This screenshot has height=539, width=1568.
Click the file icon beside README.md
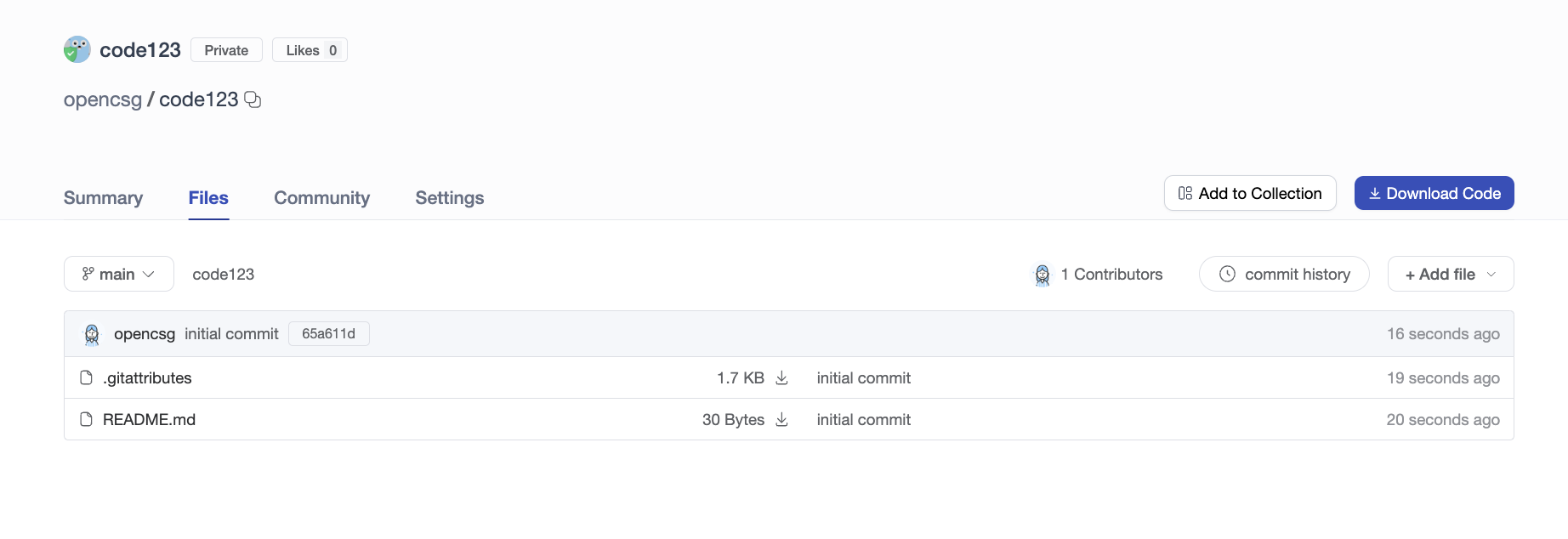85,419
